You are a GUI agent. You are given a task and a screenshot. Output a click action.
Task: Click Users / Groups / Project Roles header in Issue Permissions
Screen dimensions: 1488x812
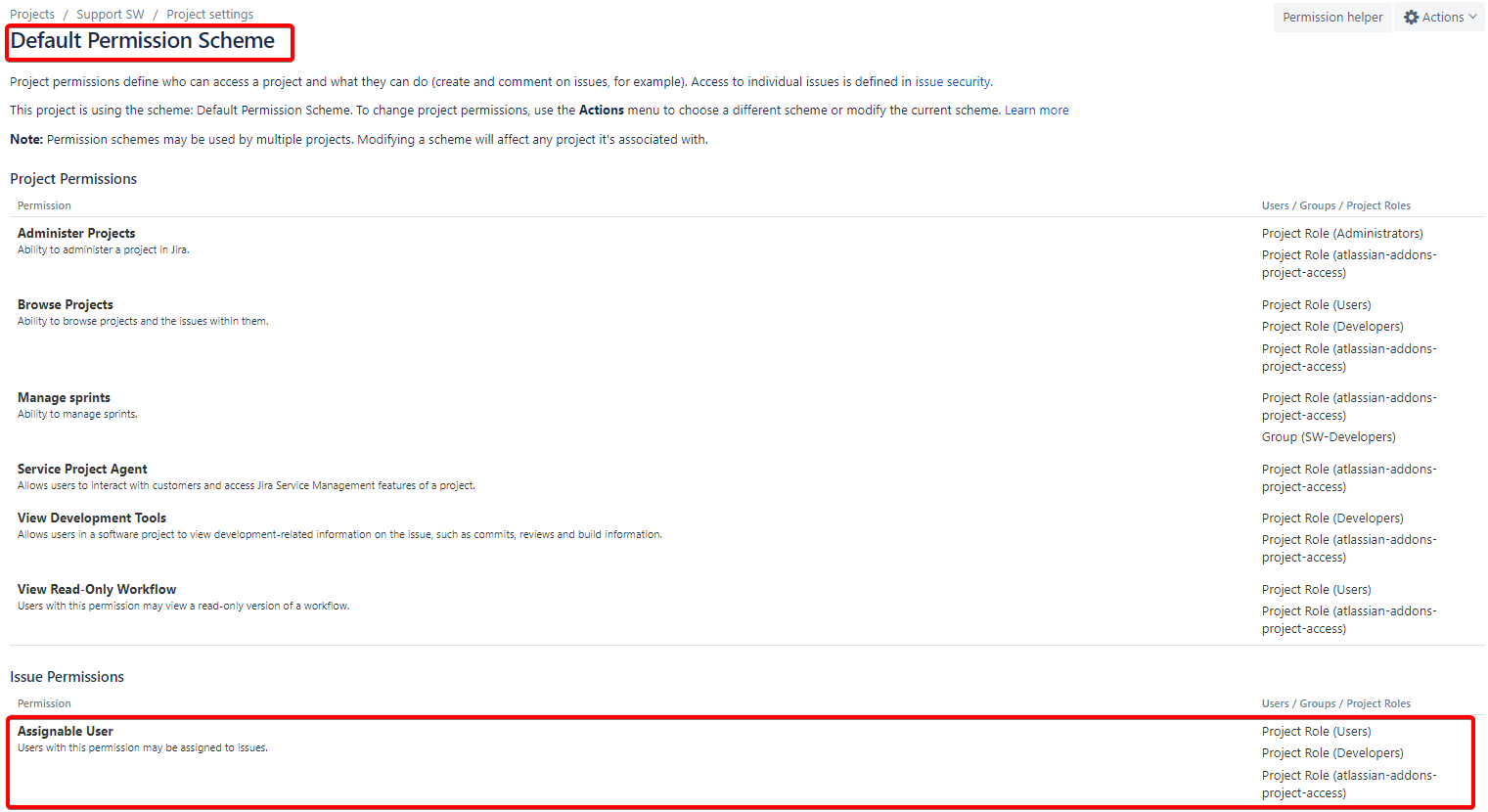tap(1336, 703)
